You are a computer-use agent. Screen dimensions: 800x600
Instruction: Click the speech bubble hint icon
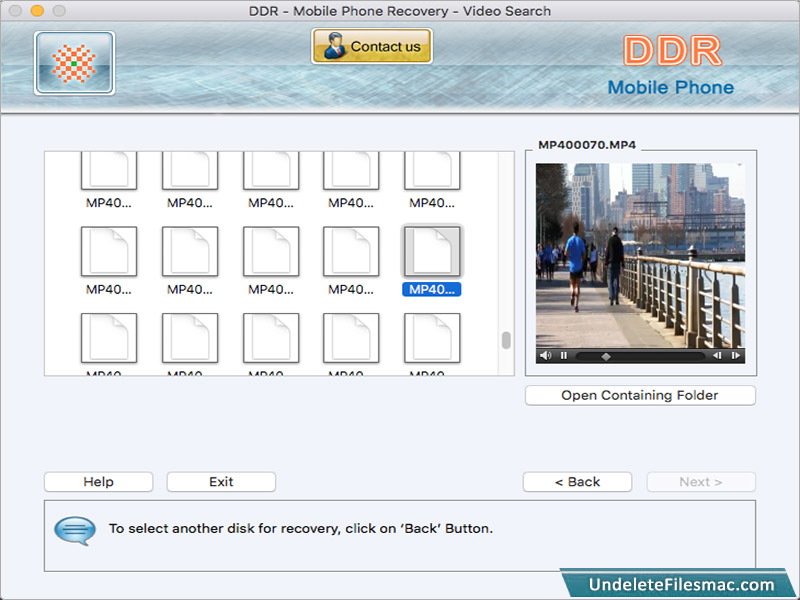74,531
